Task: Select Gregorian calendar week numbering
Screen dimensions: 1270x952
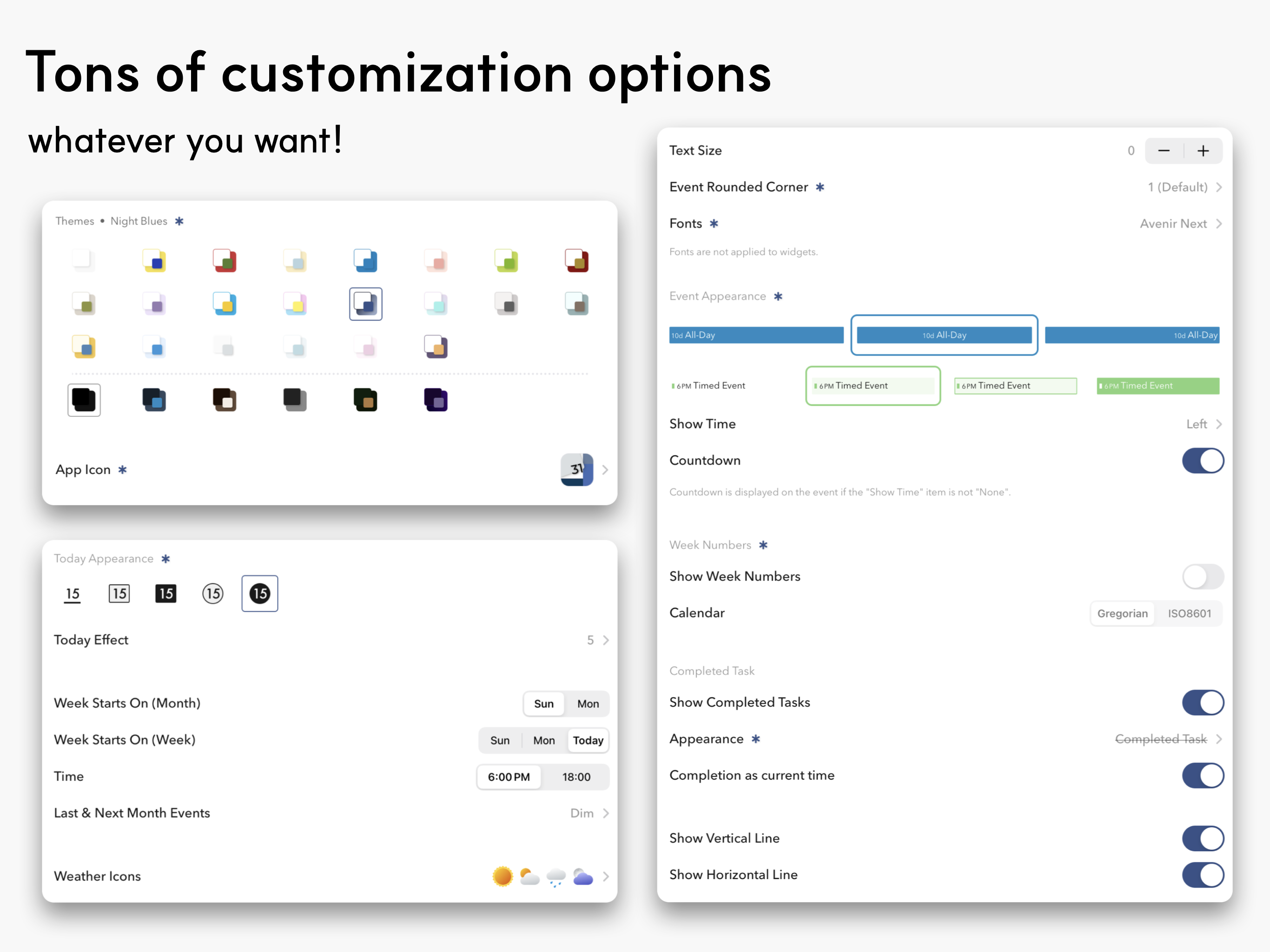Action: tap(1123, 614)
